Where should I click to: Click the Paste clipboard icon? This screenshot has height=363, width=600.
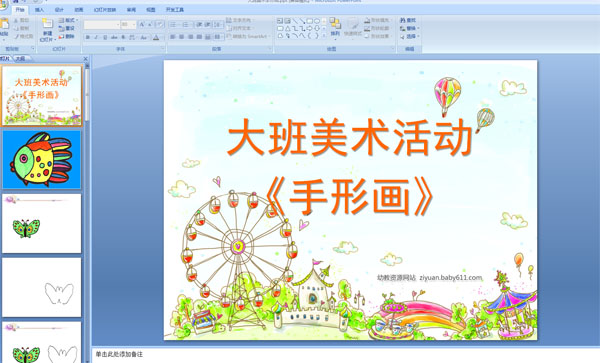[4, 24]
